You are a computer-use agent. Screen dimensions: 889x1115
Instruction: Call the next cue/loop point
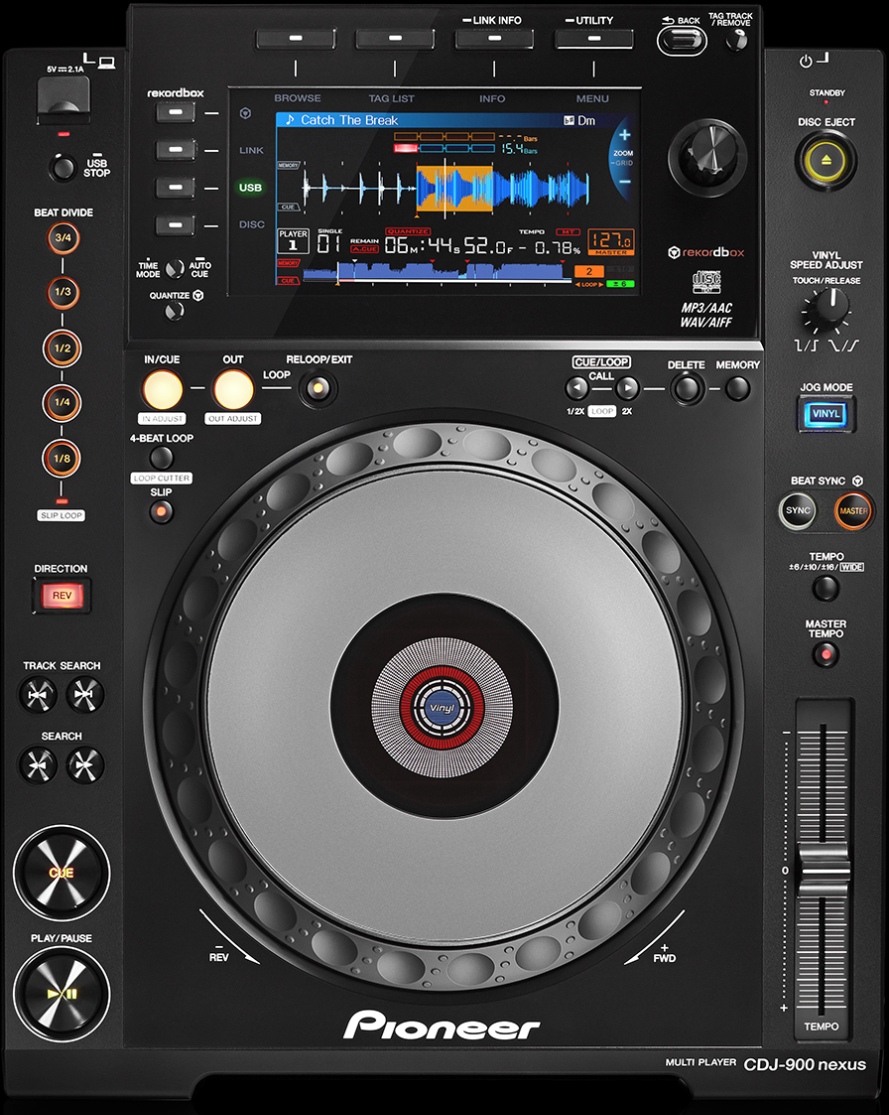pos(627,388)
